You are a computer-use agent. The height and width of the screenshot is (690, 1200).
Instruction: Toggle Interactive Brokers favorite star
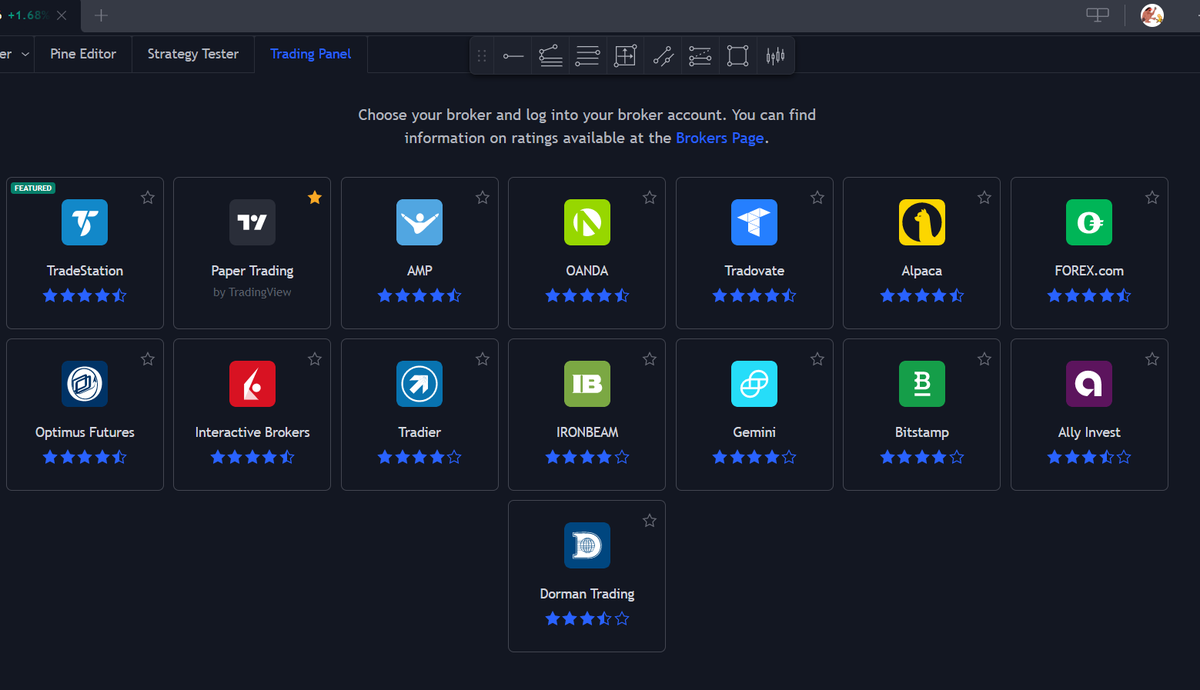(315, 359)
